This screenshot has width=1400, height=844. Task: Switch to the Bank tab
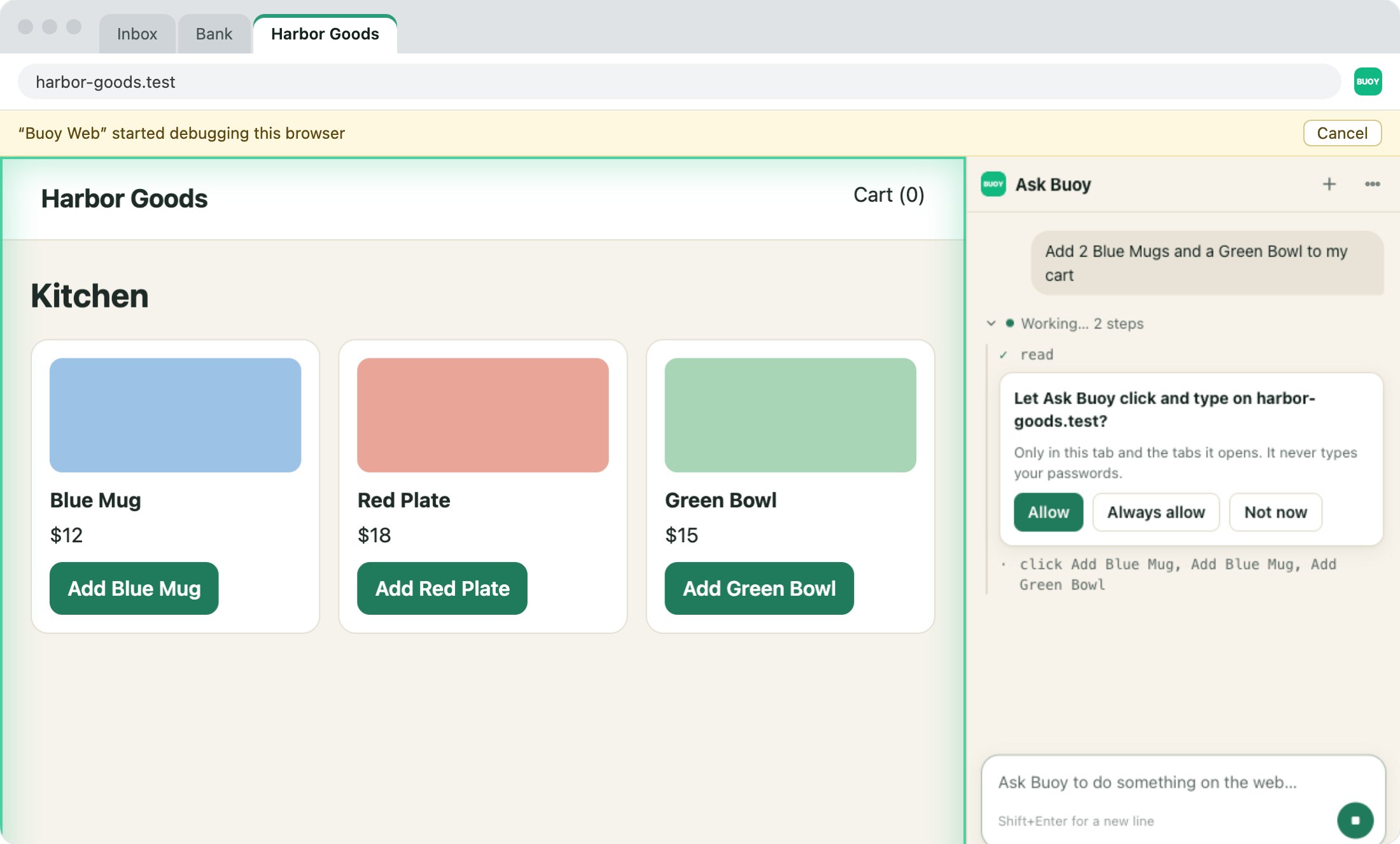click(214, 34)
